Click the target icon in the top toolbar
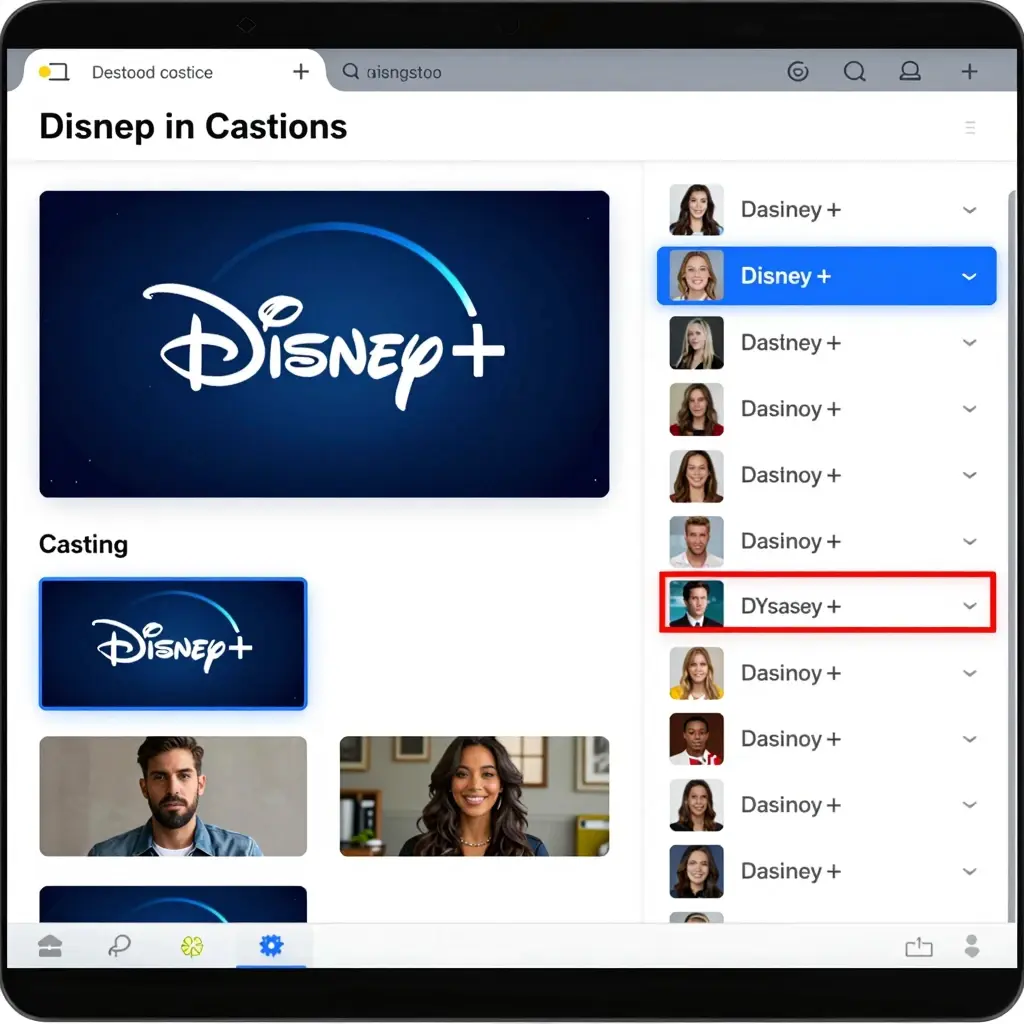1024x1024 pixels. [798, 71]
